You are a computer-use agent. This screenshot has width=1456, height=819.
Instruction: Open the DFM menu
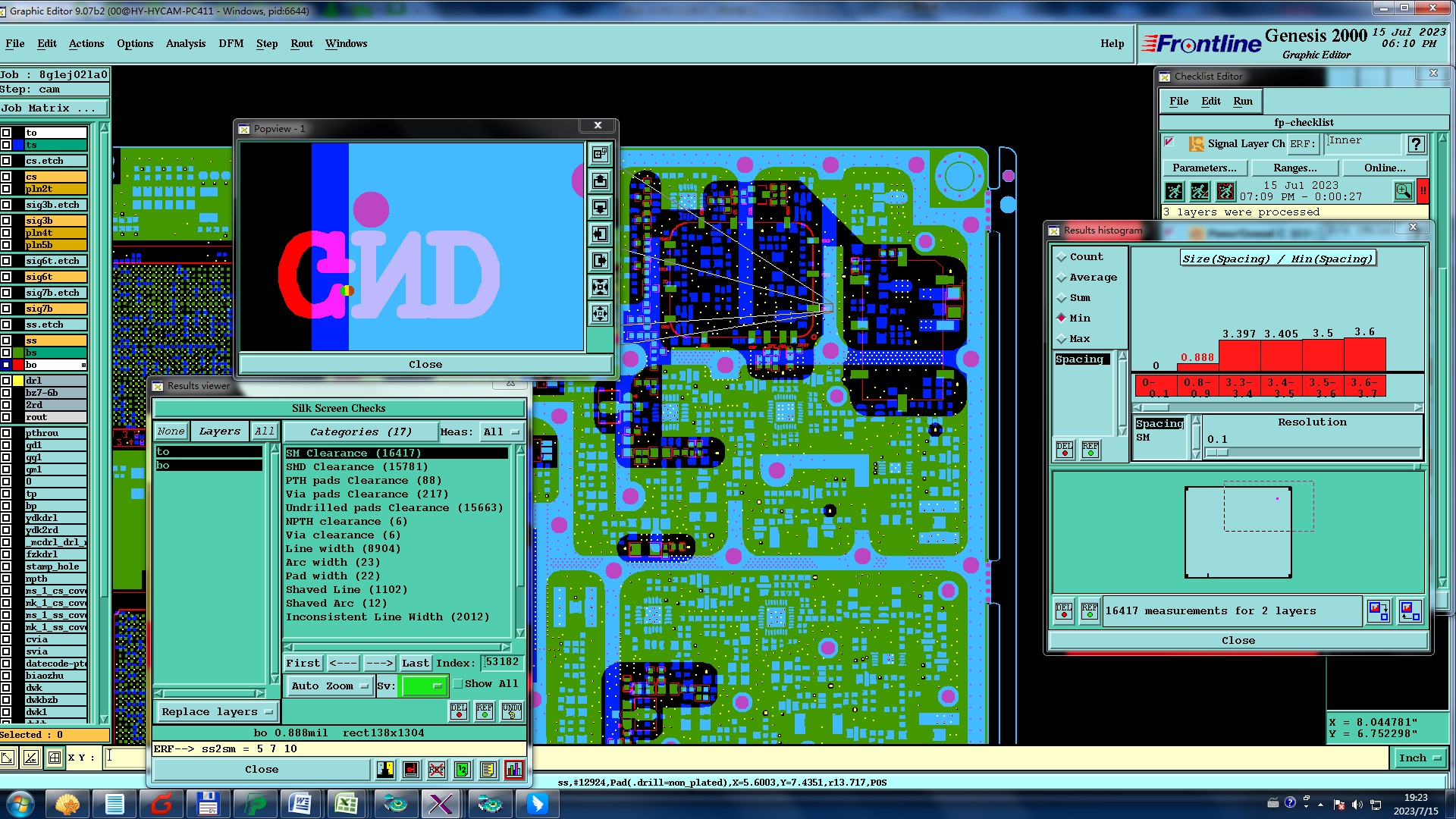tap(231, 43)
